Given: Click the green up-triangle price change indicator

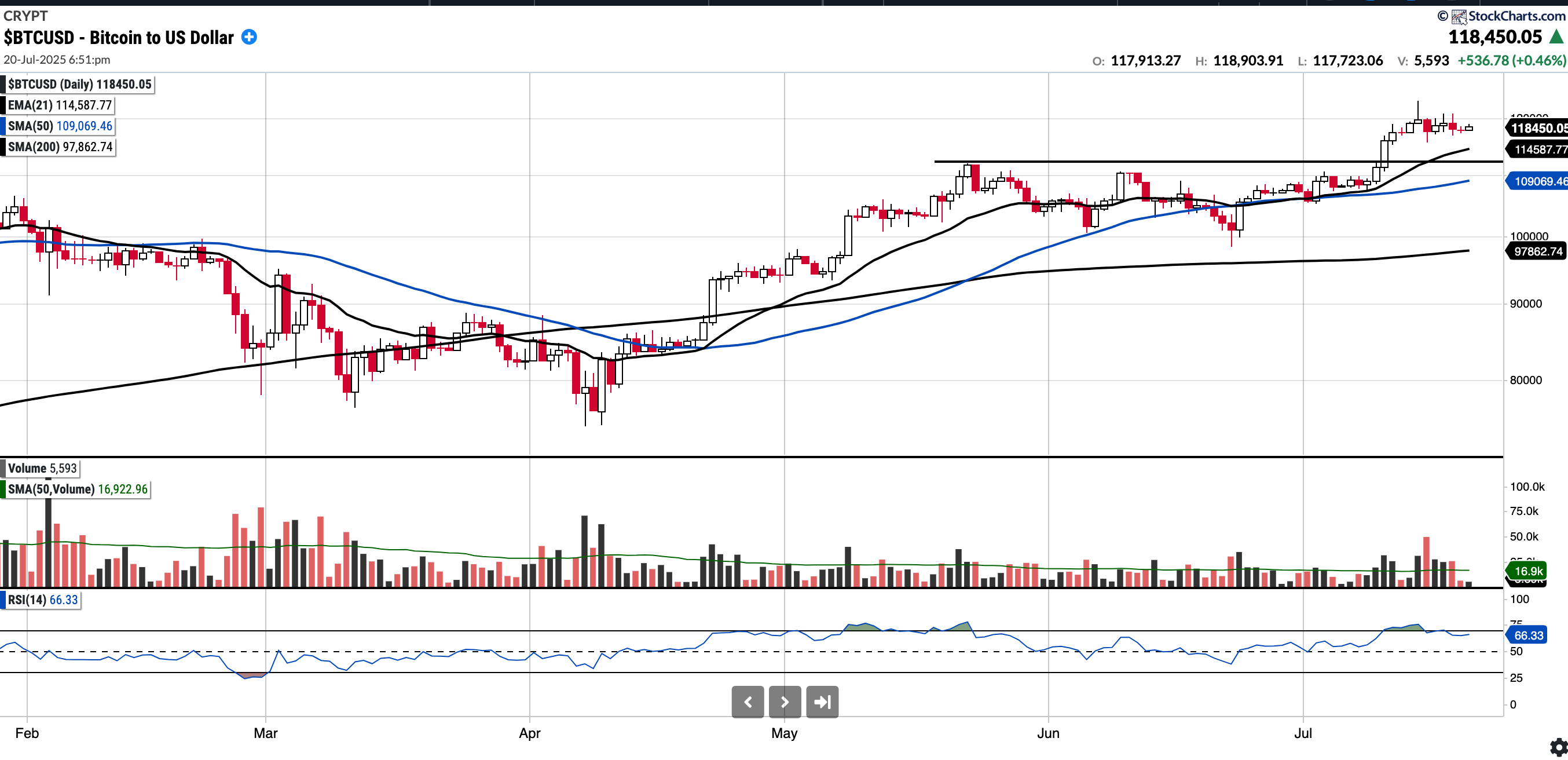Looking at the screenshot, I should point(1555,37).
